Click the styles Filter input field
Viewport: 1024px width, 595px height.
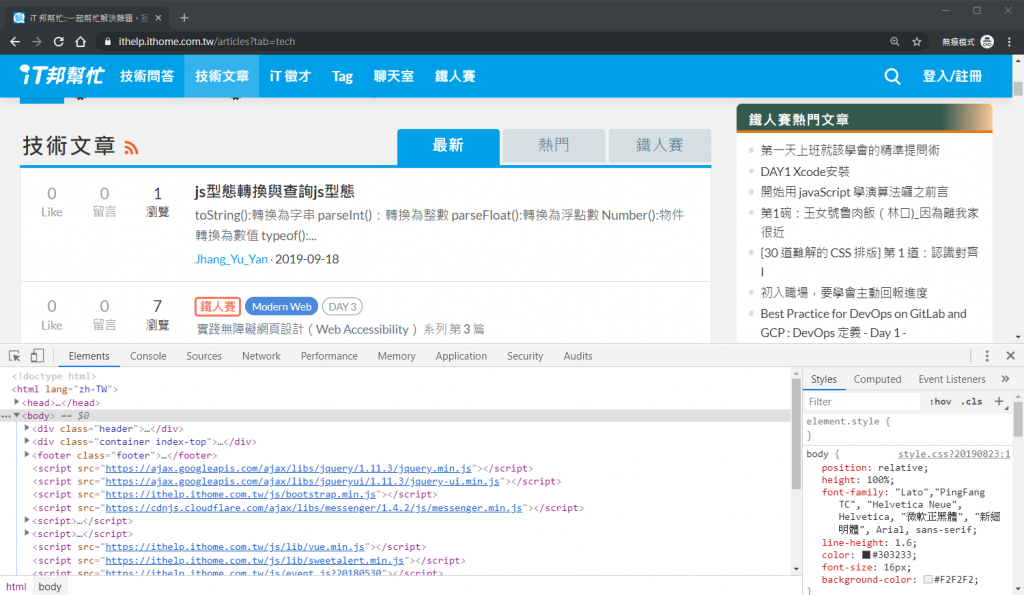click(x=862, y=402)
